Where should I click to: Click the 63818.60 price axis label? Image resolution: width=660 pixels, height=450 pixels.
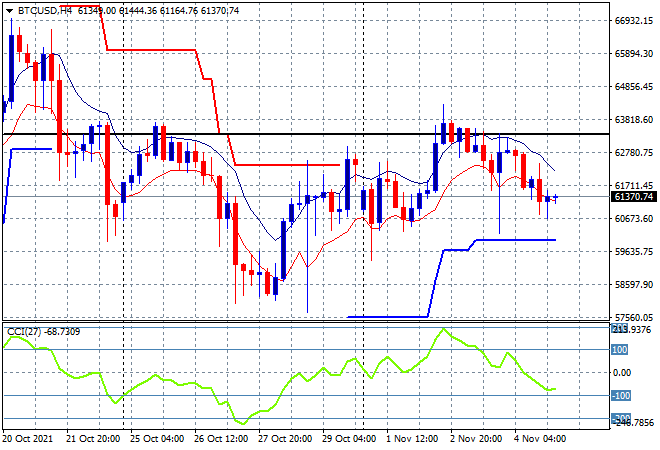click(x=632, y=120)
